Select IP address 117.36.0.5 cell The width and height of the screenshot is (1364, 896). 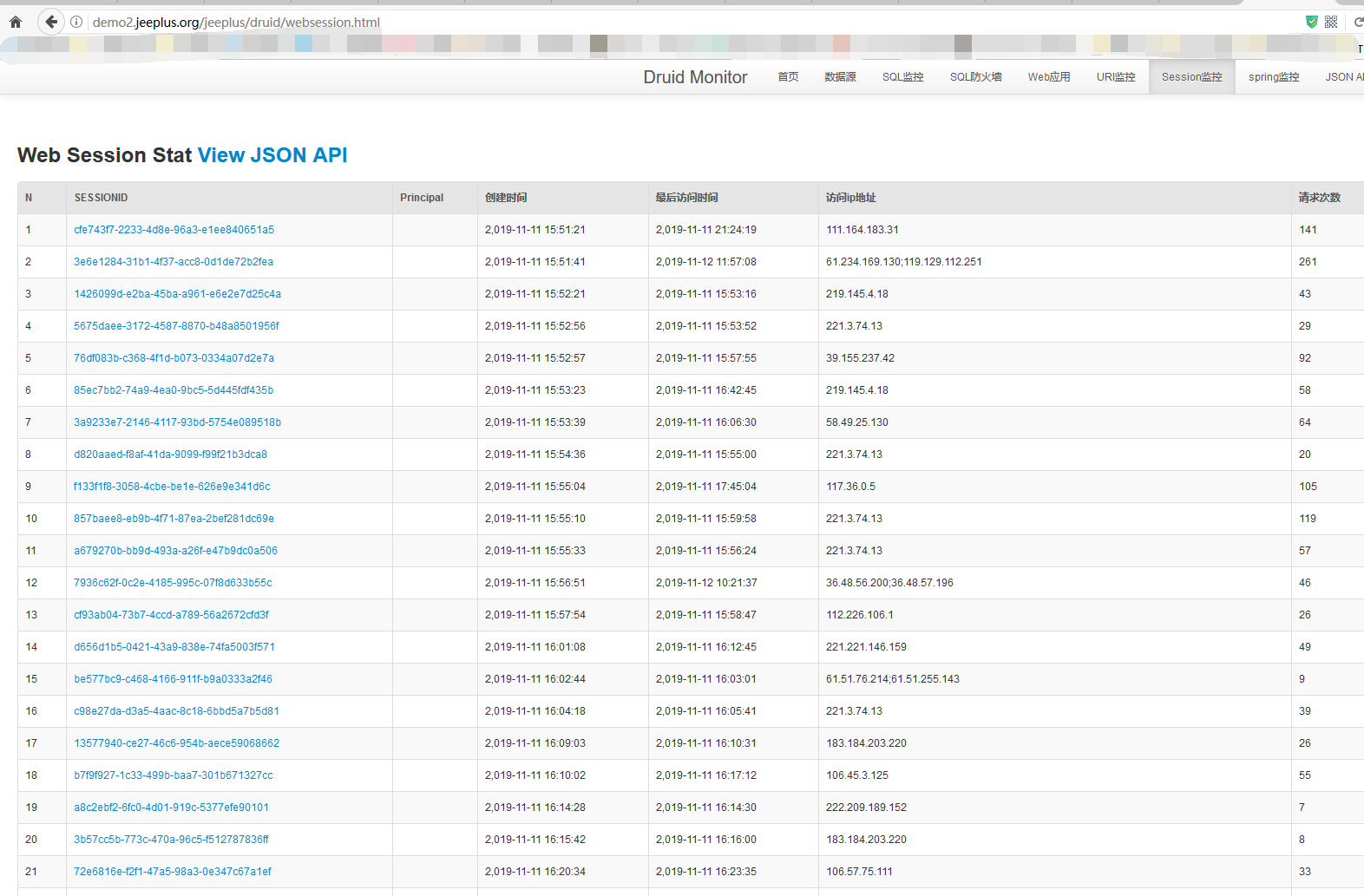point(1054,487)
